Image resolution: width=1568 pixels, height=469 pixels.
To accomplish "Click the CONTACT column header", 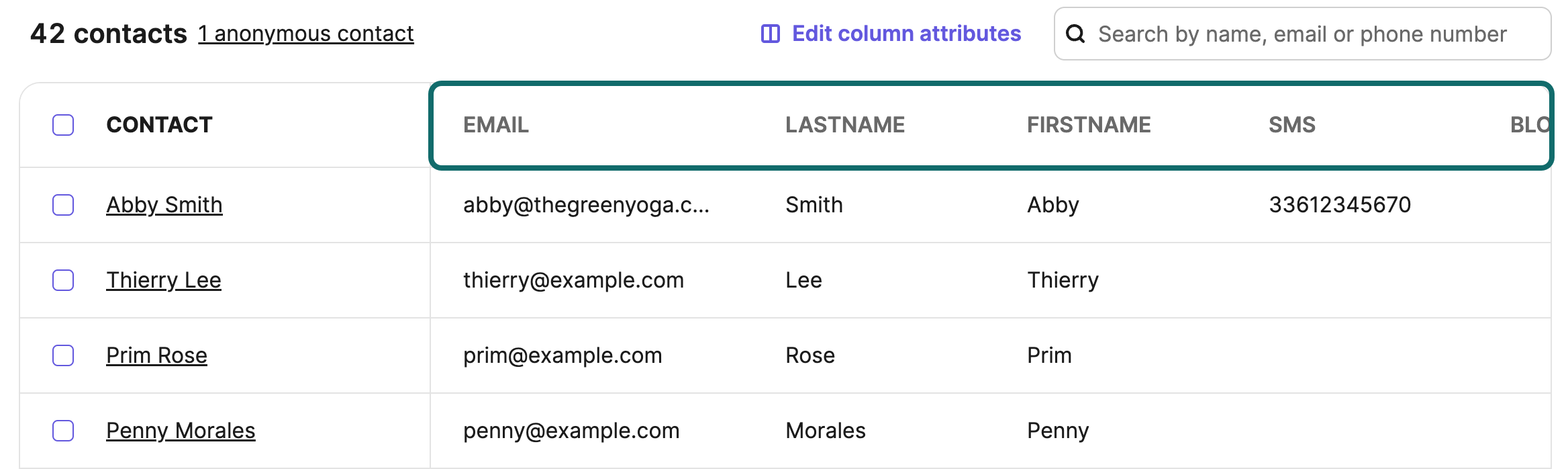I will point(159,125).
